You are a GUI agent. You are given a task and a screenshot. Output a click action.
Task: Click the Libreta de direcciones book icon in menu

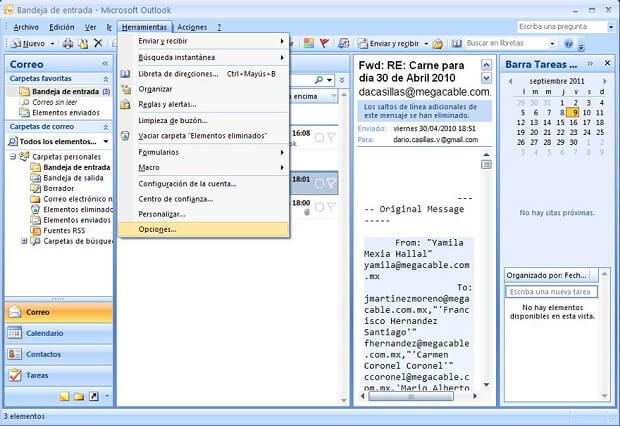(125, 74)
